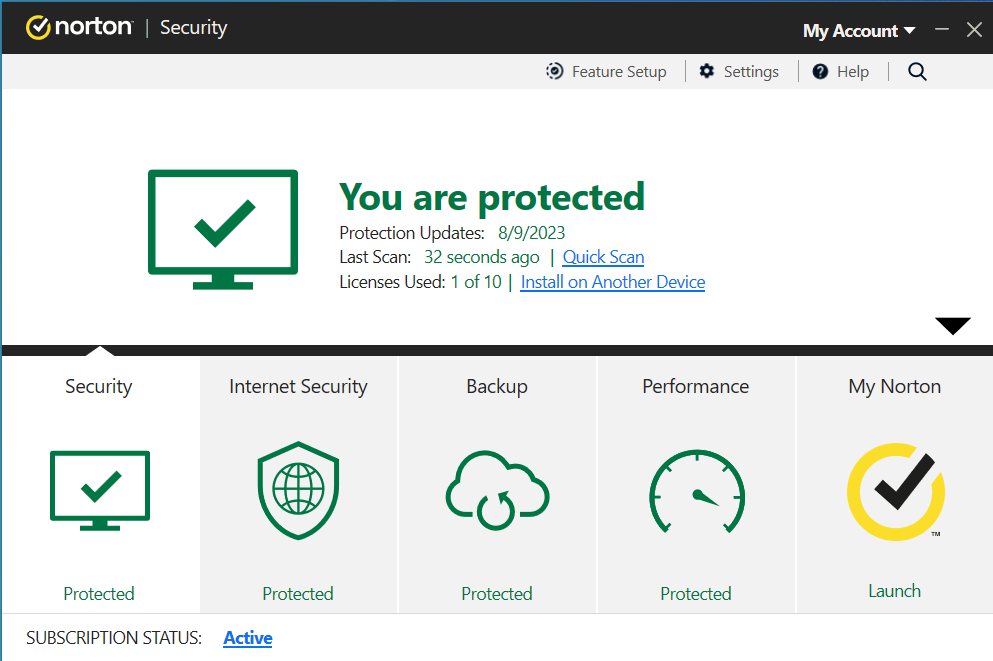Switch to the Performance tab

click(695, 386)
